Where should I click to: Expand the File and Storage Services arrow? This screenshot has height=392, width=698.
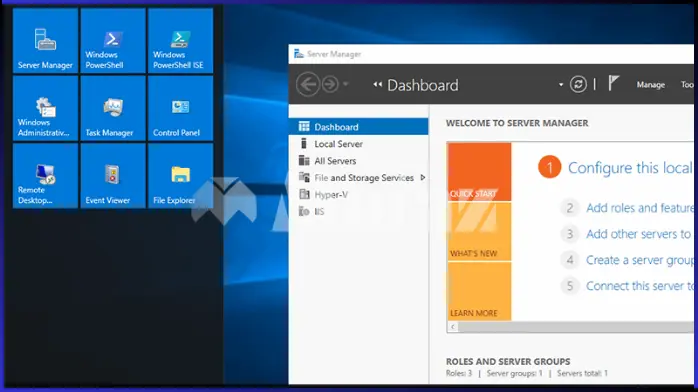(x=422, y=178)
